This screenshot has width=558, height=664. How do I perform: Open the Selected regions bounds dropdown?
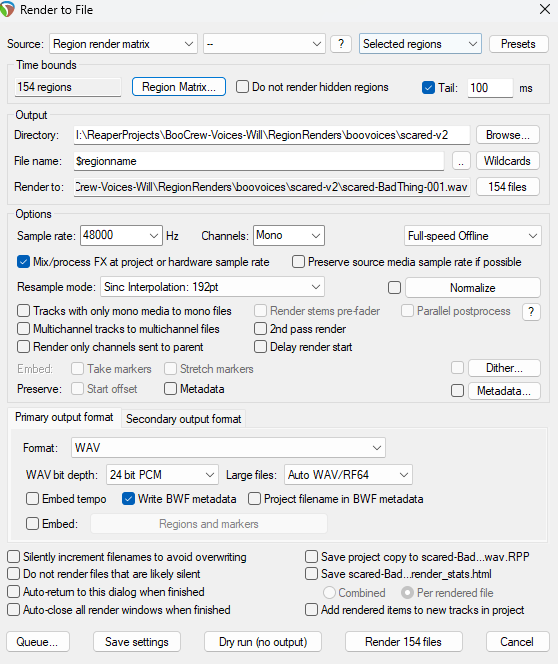coord(420,44)
